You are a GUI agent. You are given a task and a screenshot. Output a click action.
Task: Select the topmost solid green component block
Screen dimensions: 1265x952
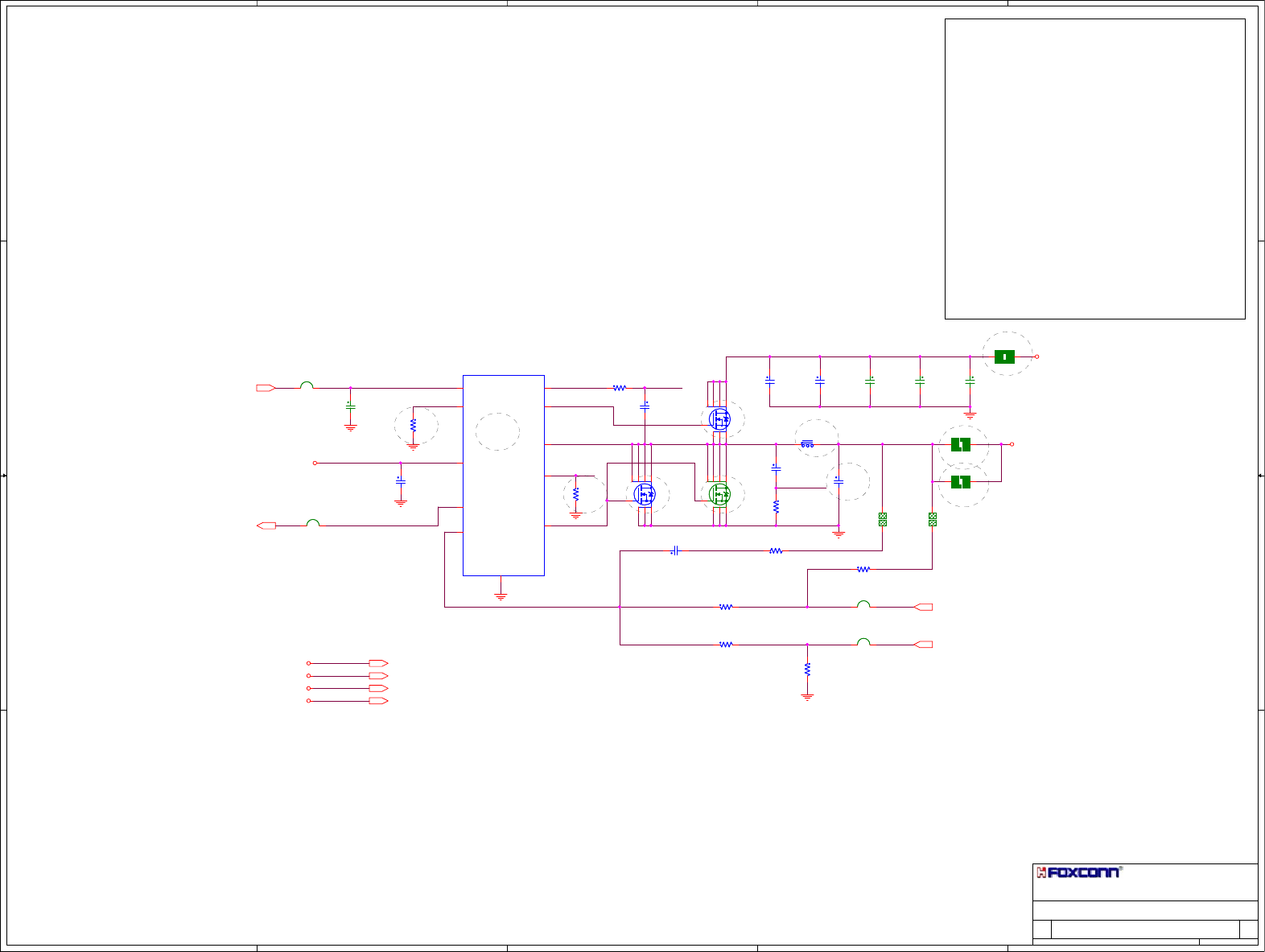tap(1004, 357)
